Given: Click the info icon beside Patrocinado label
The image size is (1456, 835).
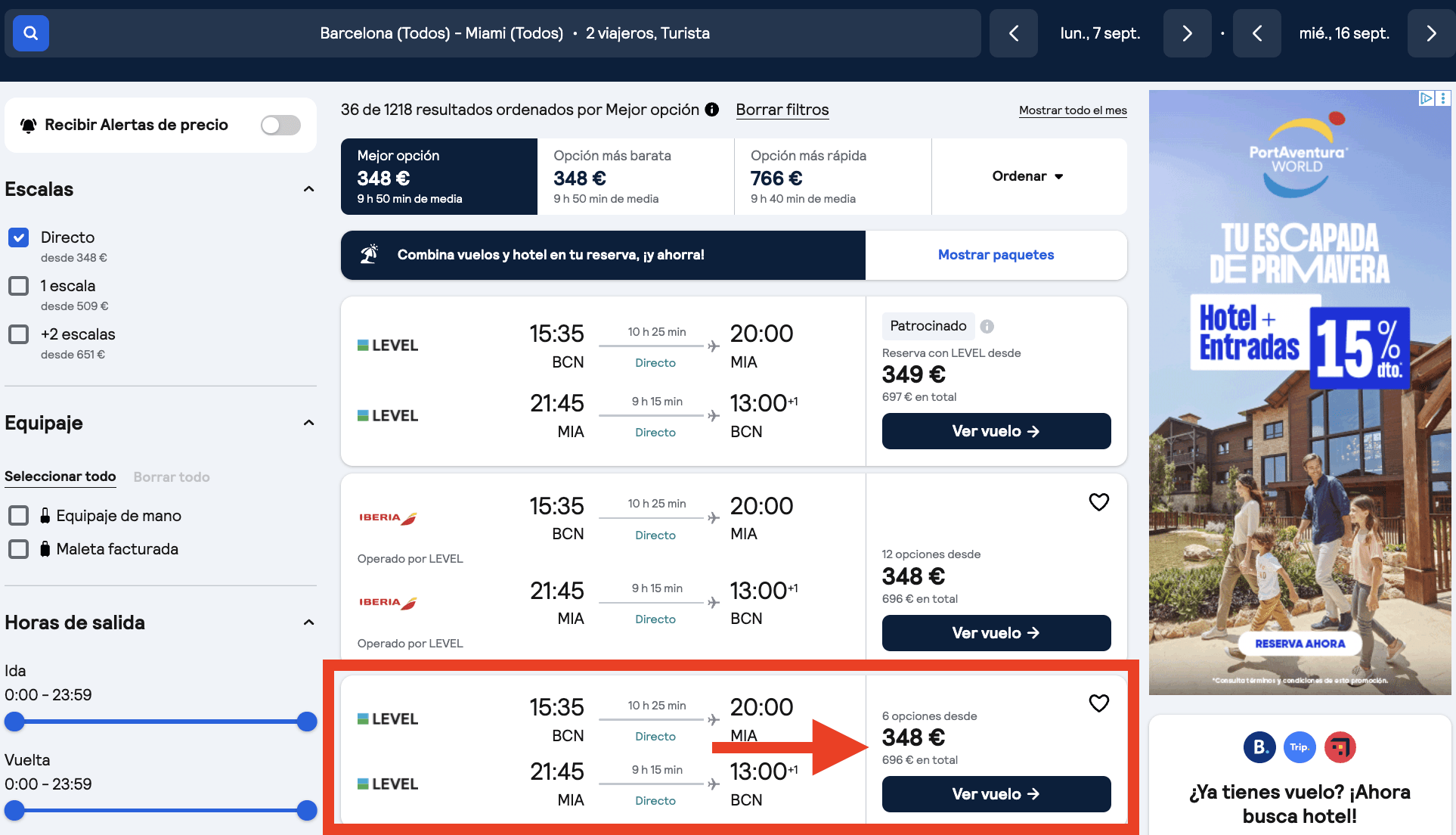Looking at the screenshot, I should (987, 327).
